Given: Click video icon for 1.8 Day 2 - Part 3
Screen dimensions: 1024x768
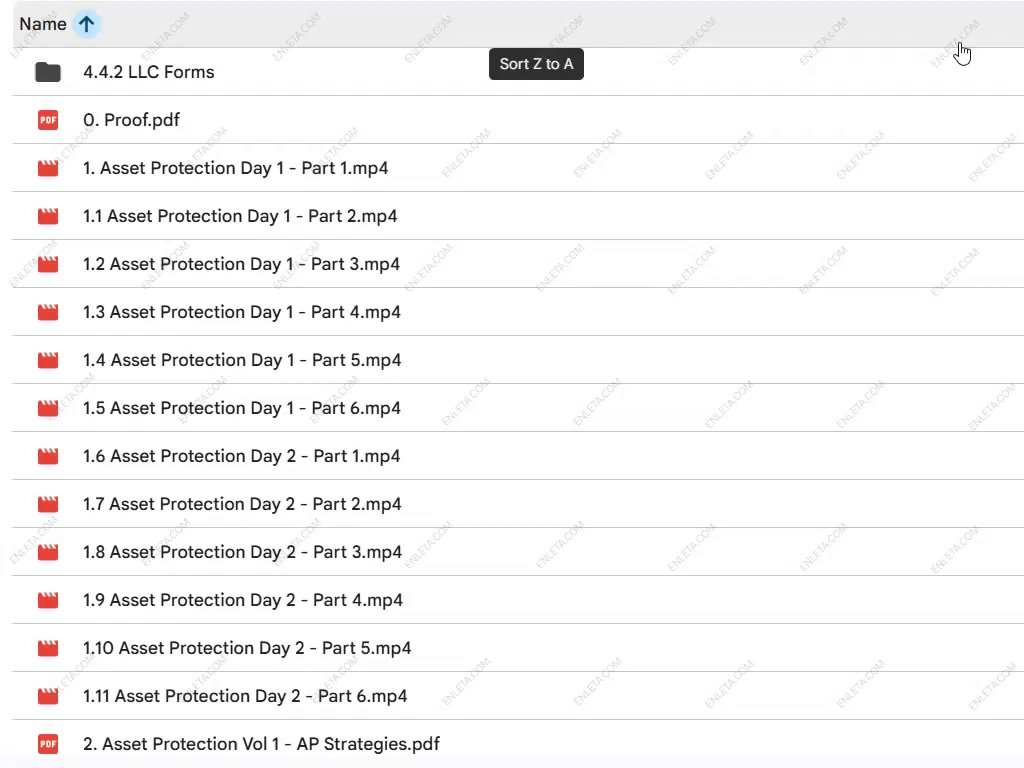Looking at the screenshot, I should pyautogui.click(x=47, y=552).
